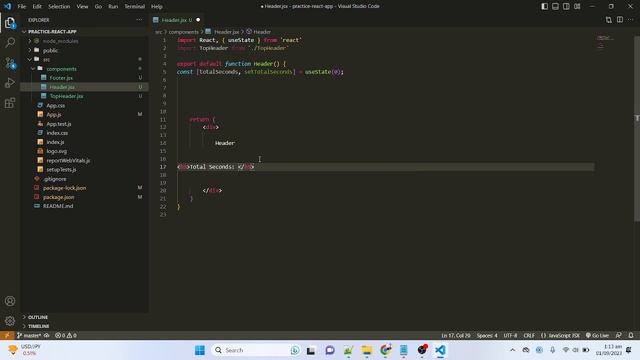Image resolution: width=640 pixels, height=360 pixels.
Task: Open logo.svg file
Action: point(56,151)
